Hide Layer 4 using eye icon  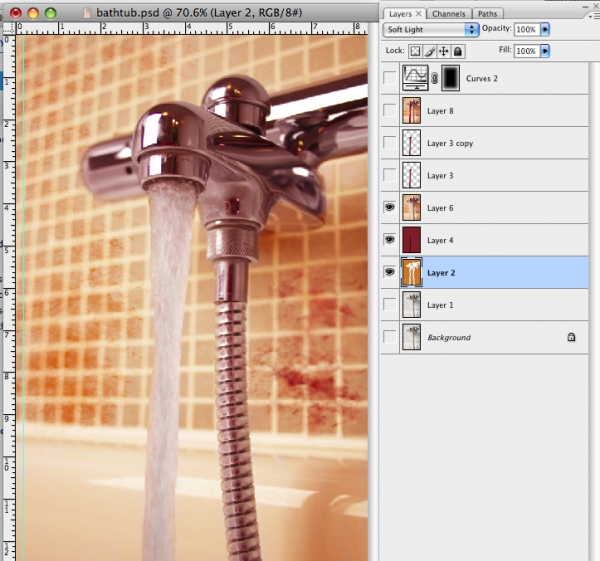tap(390, 240)
